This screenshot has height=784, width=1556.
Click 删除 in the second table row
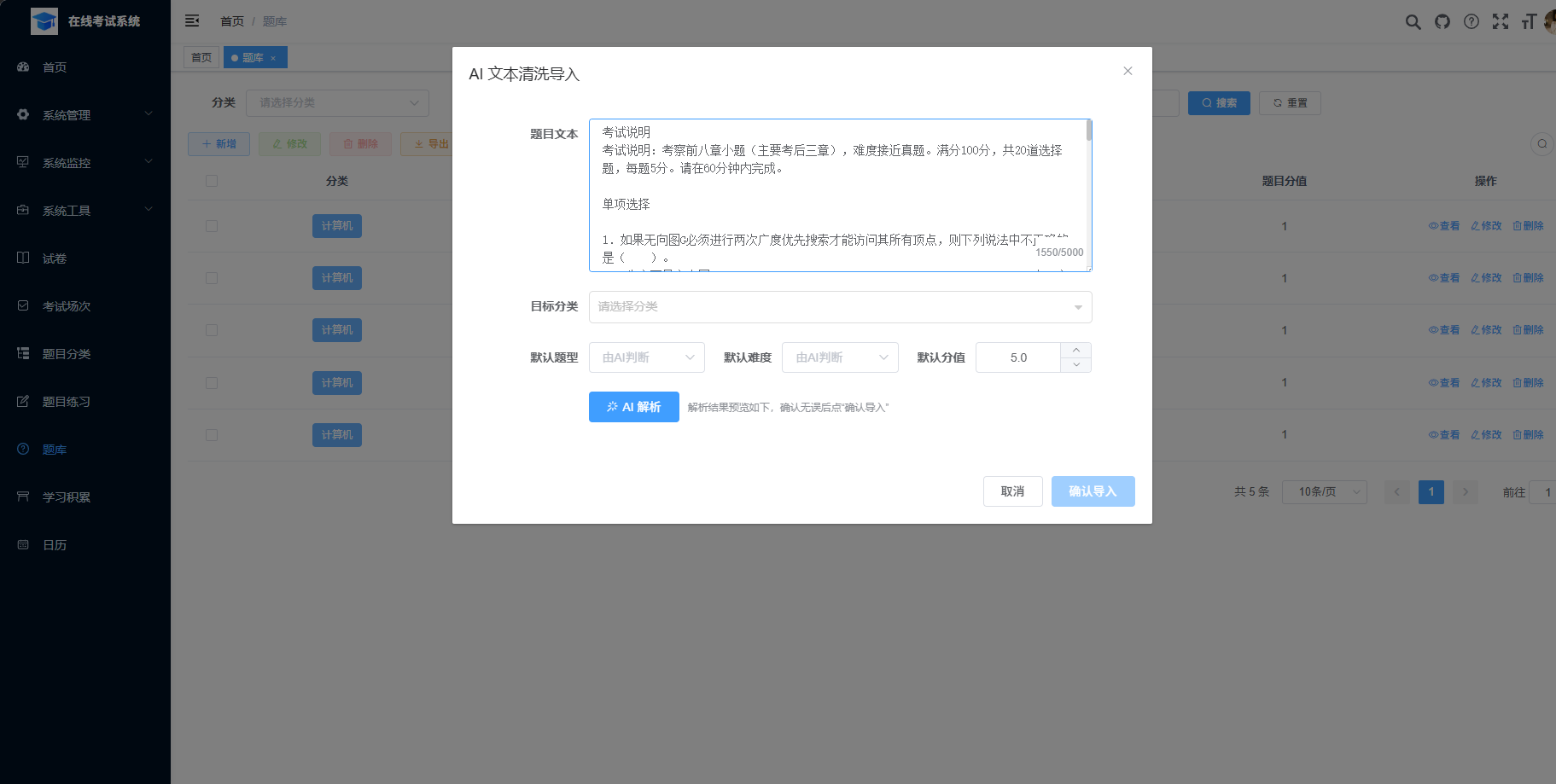click(1528, 278)
